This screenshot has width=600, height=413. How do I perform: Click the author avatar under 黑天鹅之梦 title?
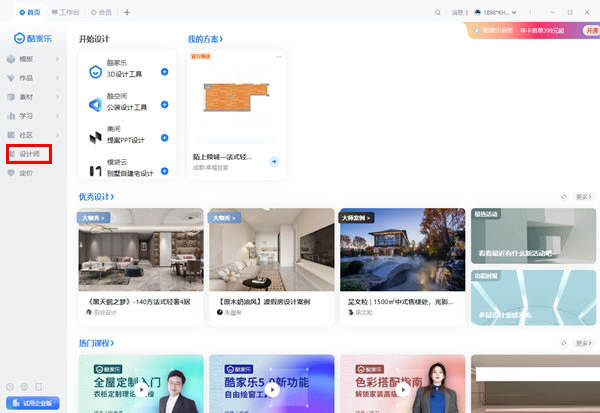click(89, 312)
